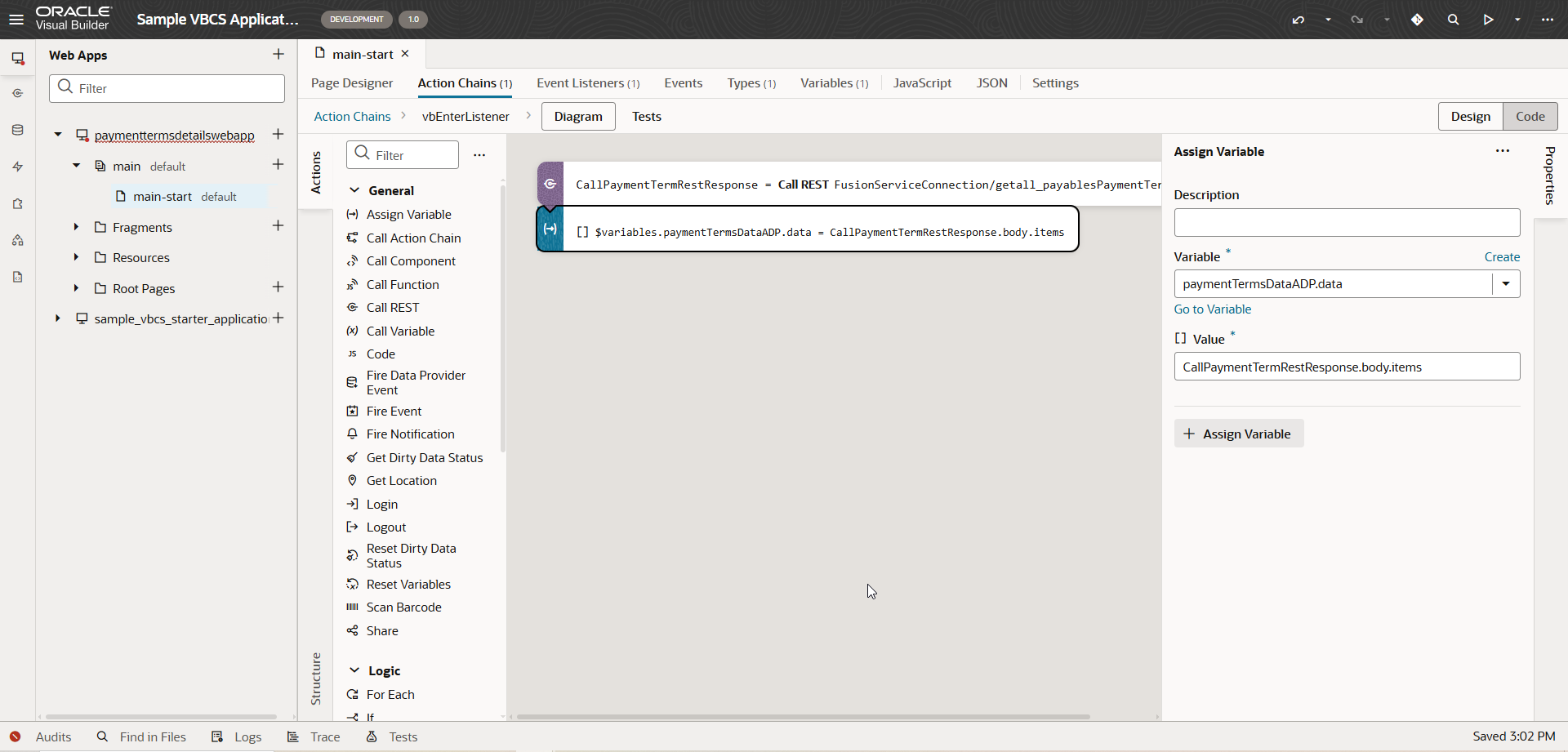Screen dimensions: 1568x752
Task: Collapse the General actions section
Action: coord(354,190)
